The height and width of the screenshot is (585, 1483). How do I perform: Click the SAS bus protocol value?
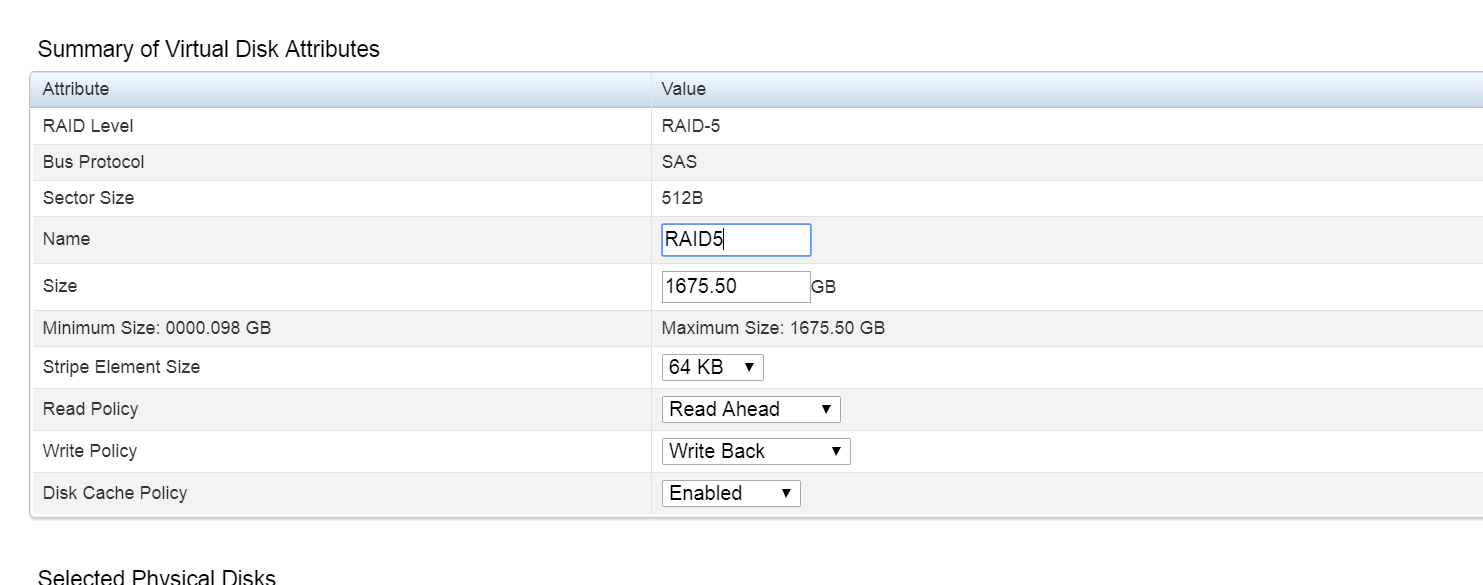[679, 162]
